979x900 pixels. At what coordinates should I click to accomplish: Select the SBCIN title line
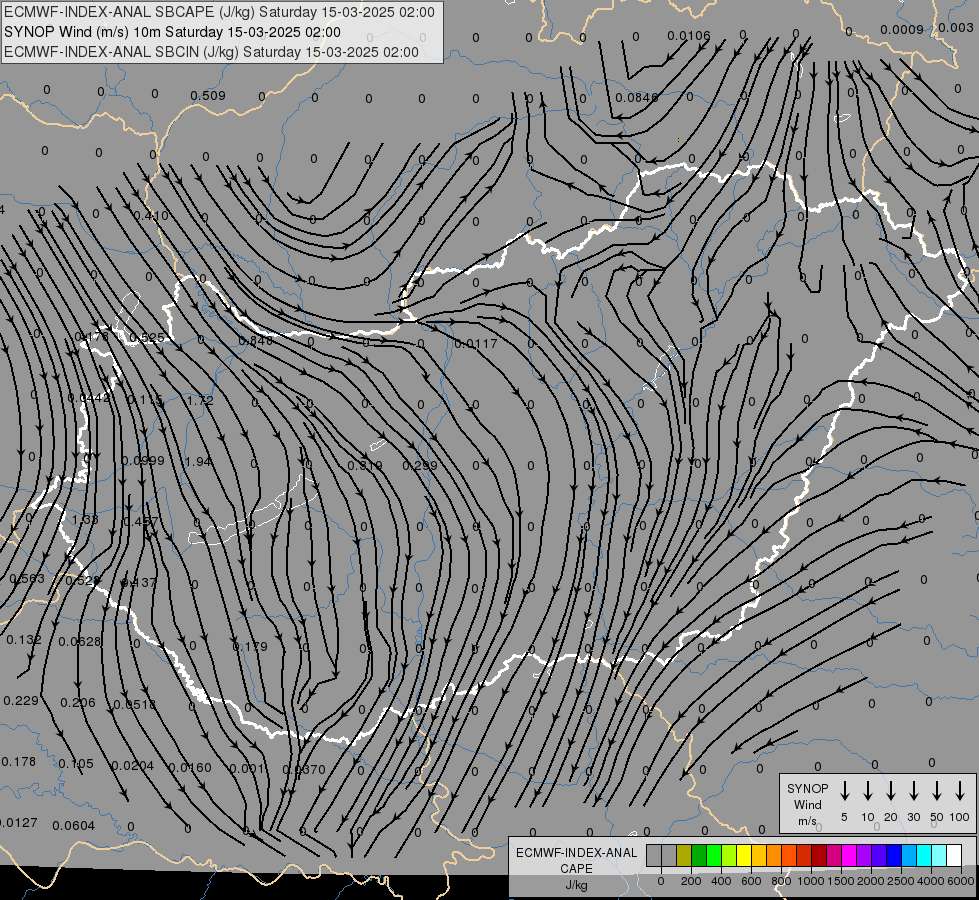point(211,52)
